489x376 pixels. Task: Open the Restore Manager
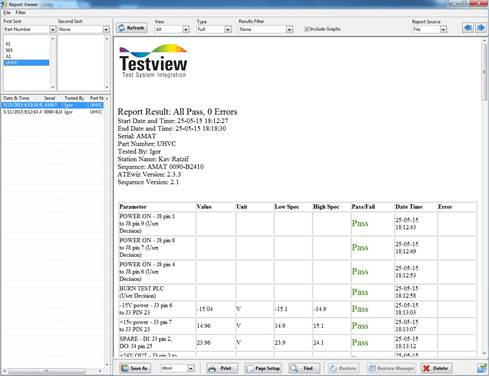click(392, 368)
